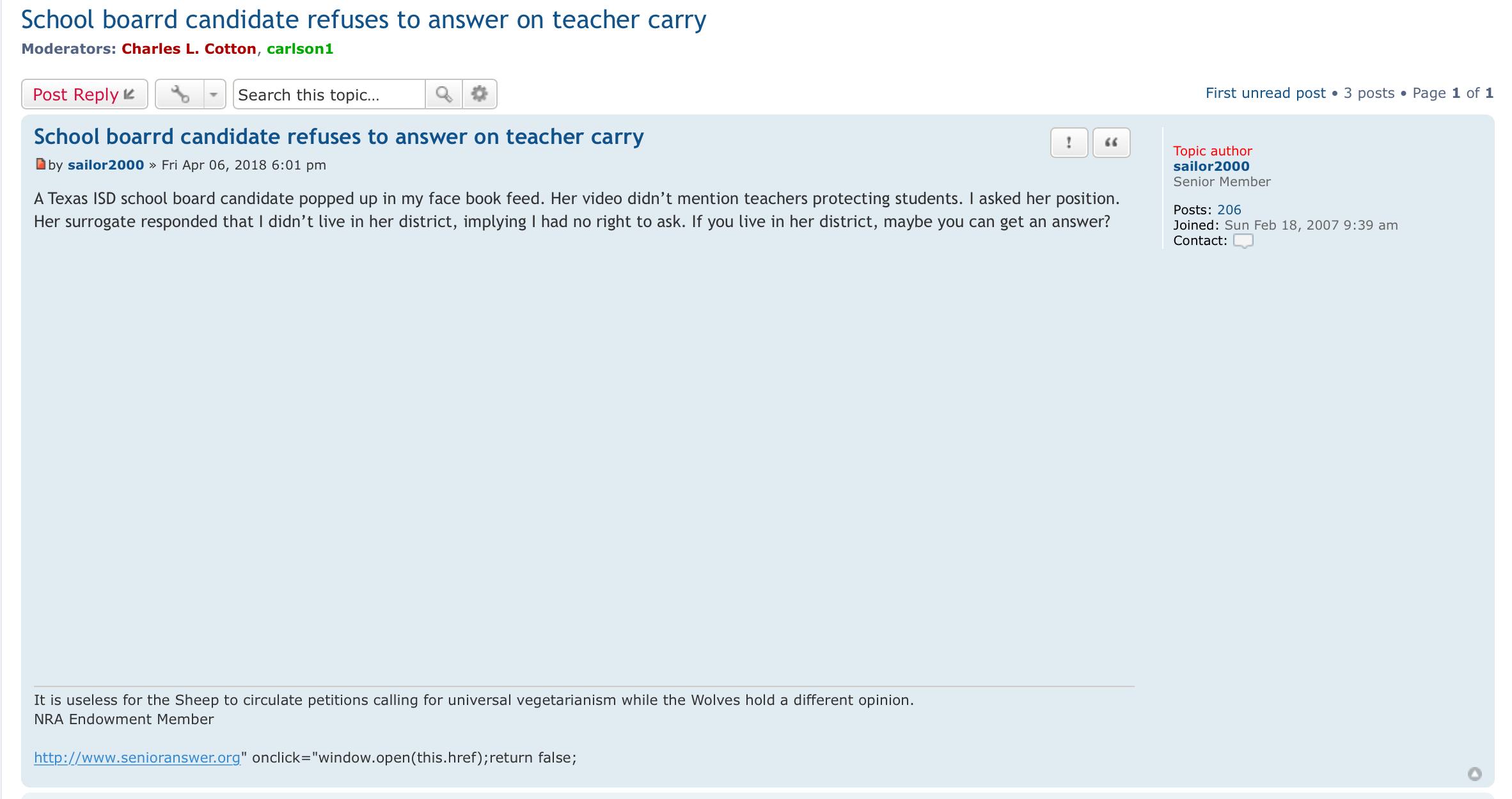The height and width of the screenshot is (799, 1512).
Task: Report this post with exclamation icon
Action: click(x=1069, y=143)
